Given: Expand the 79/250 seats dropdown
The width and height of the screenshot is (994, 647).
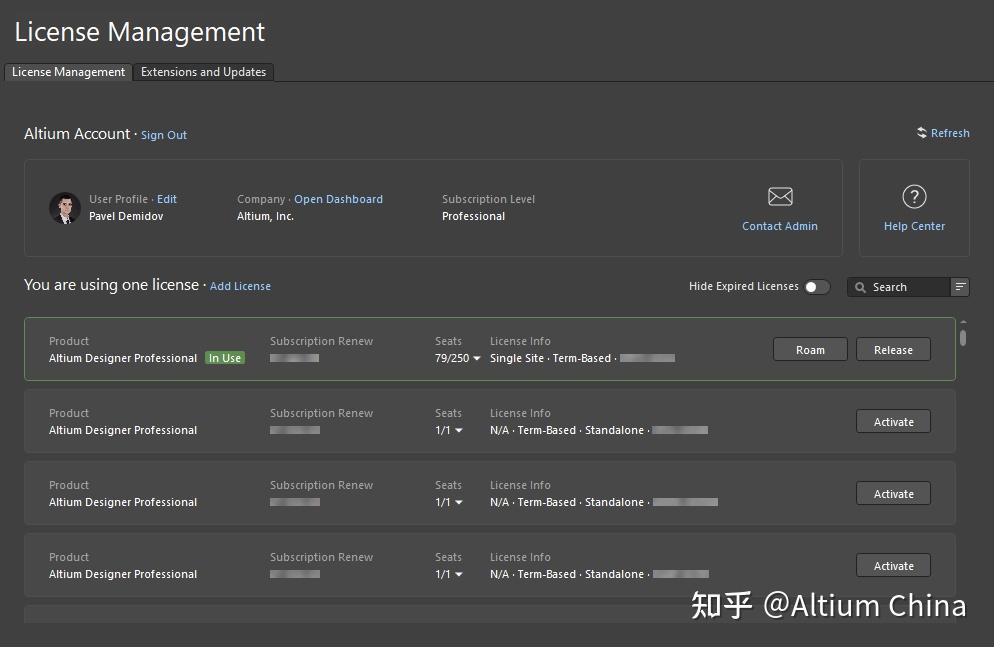Looking at the screenshot, I should (x=477, y=358).
